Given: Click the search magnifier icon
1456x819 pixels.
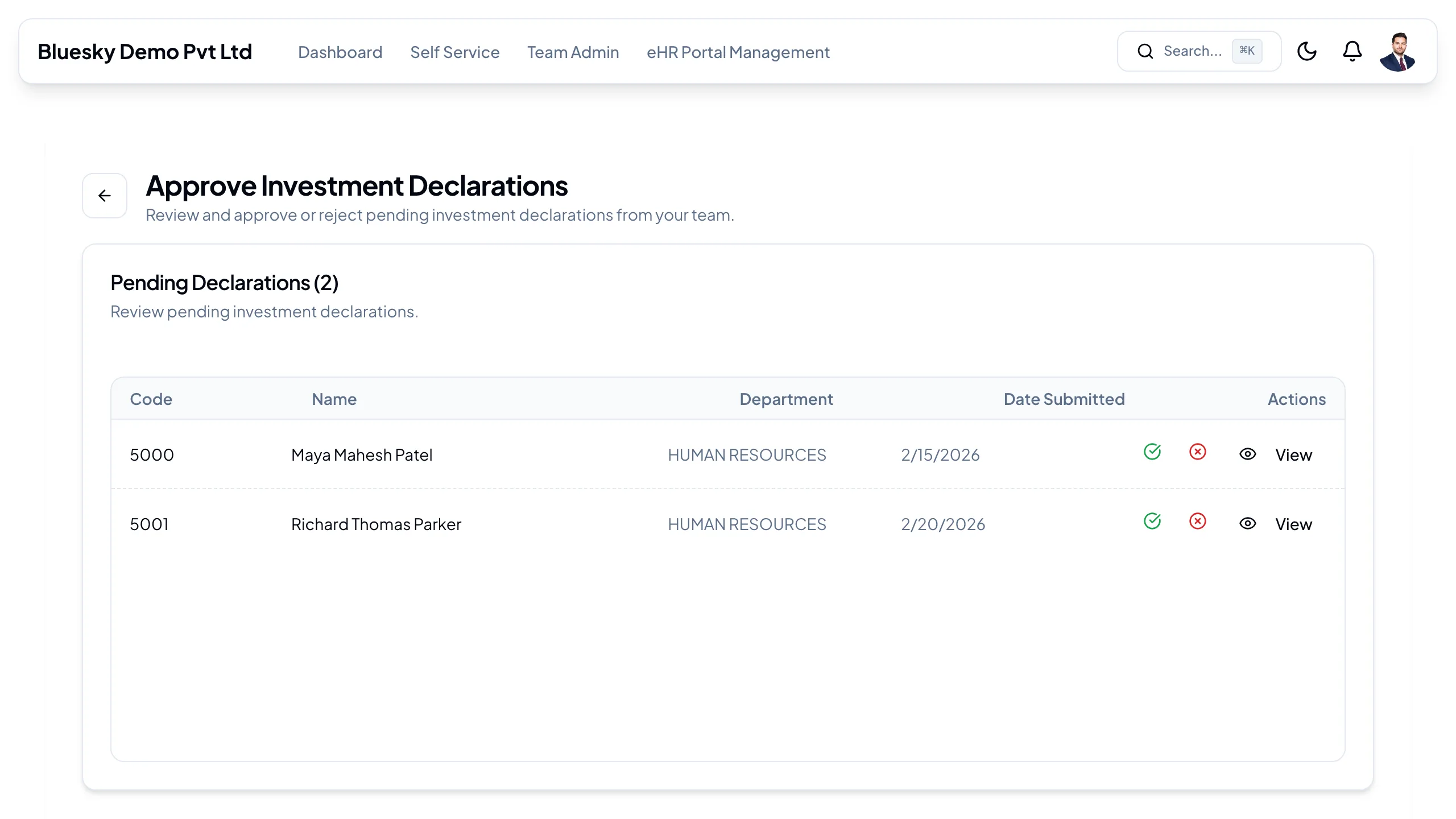Looking at the screenshot, I should [x=1145, y=51].
